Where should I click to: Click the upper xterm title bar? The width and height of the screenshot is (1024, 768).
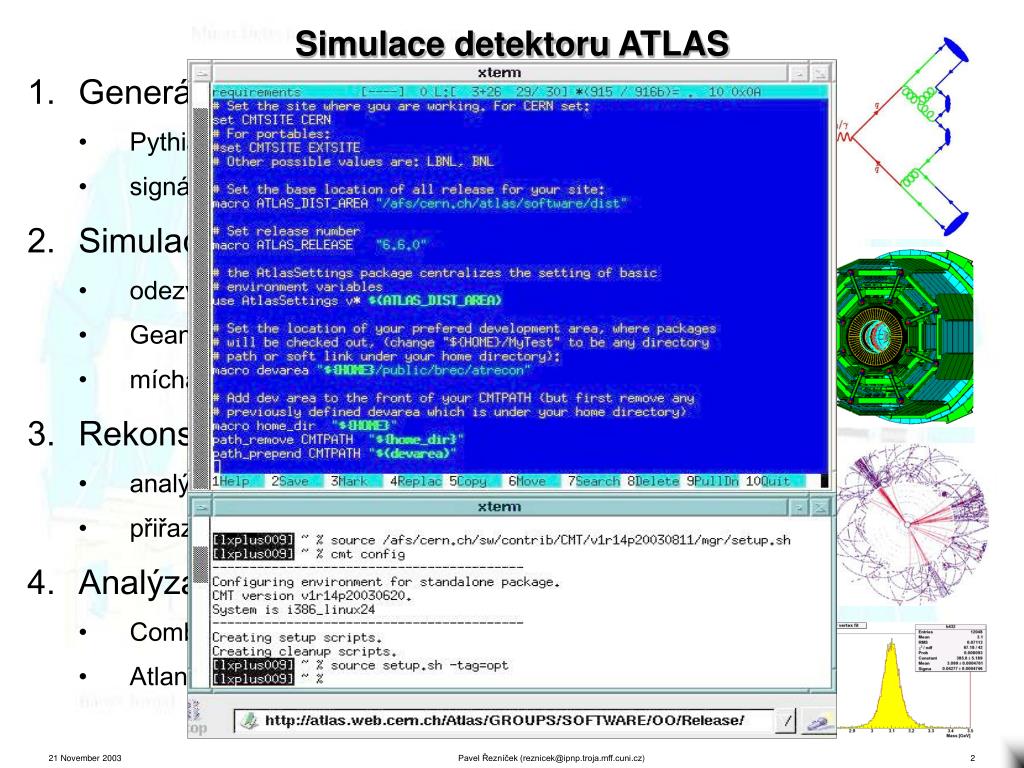coord(499,73)
